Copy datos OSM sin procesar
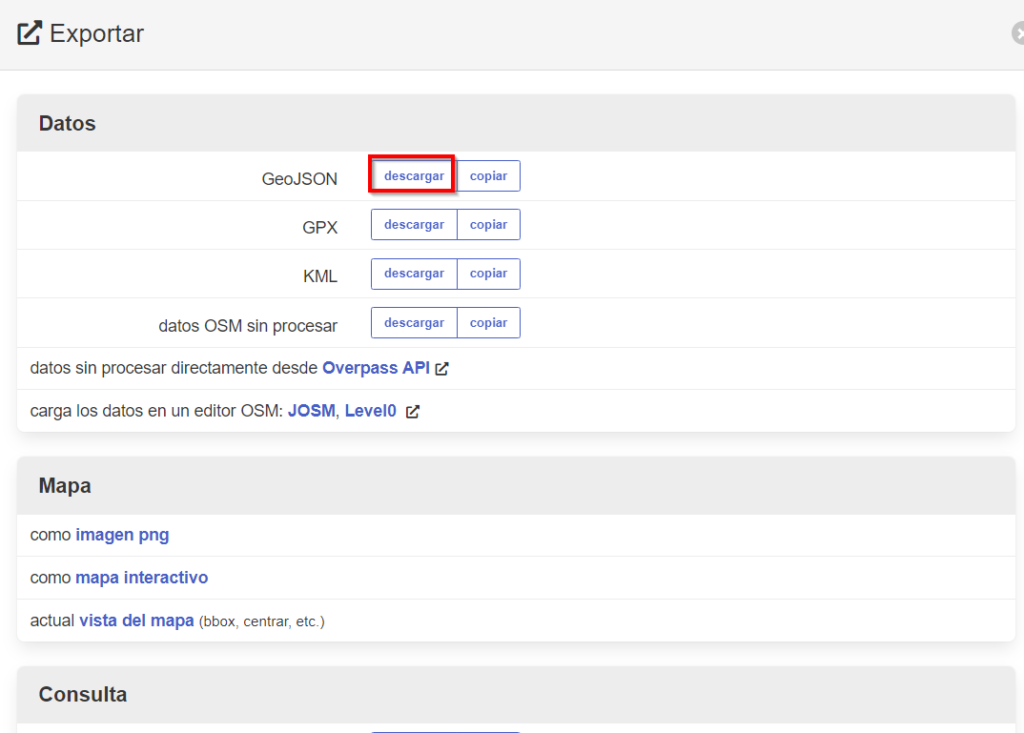The height and width of the screenshot is (733, 1024). click(488, 322)
